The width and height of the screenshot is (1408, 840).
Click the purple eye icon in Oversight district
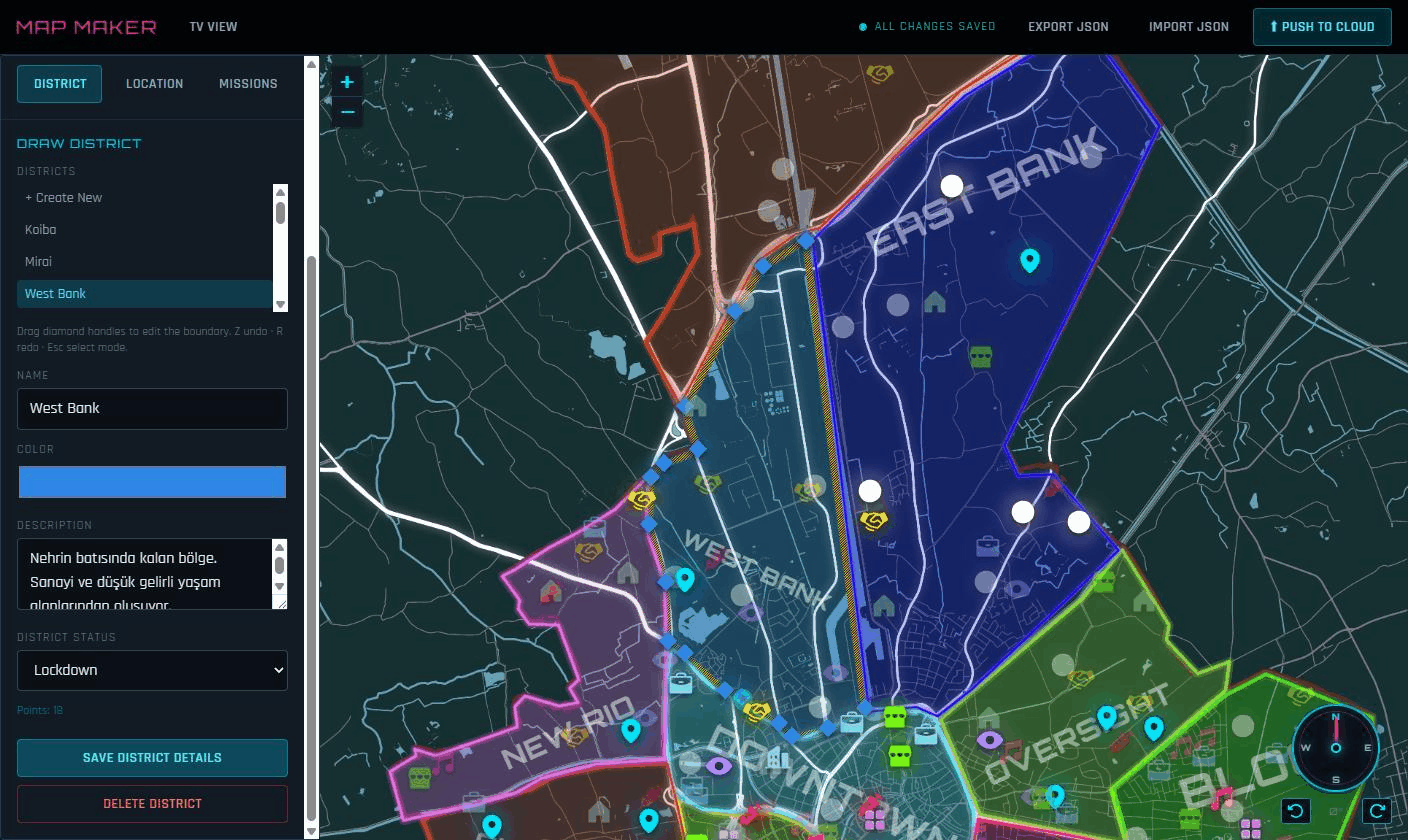click(x=990, y=740)
